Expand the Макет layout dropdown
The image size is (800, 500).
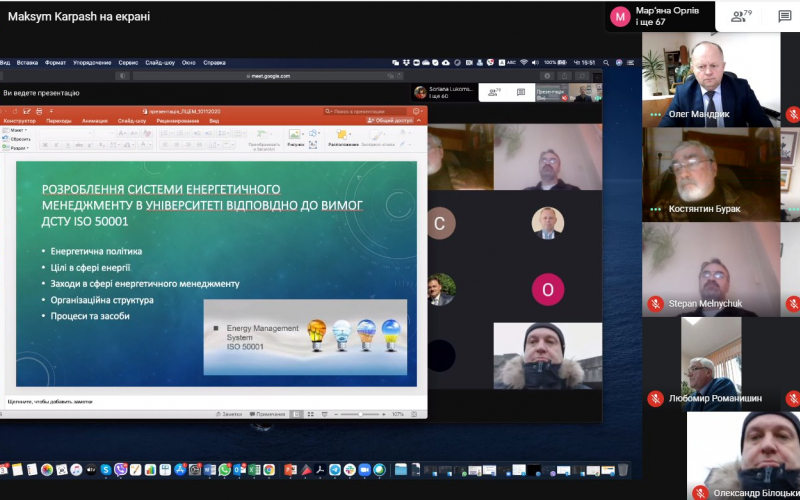tap(15, 131)
